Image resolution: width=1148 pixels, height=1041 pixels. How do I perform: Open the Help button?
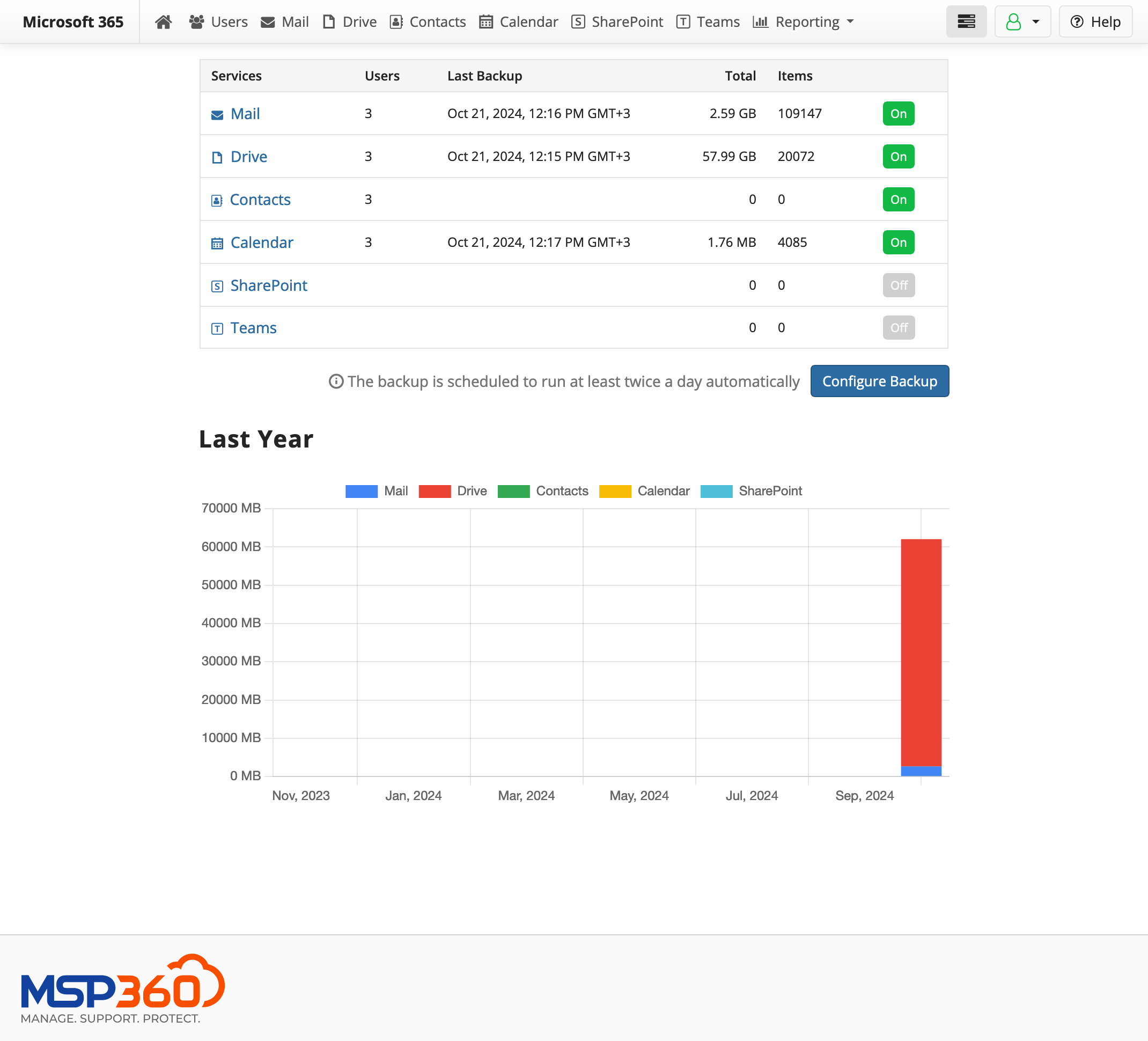tap(1095, 21)
